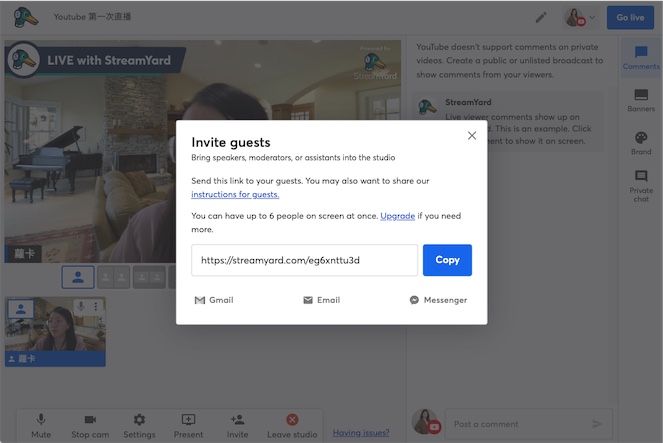Mute participant mic on thumbnail
Screen dimensions: 663x443
tap(80, 306)
